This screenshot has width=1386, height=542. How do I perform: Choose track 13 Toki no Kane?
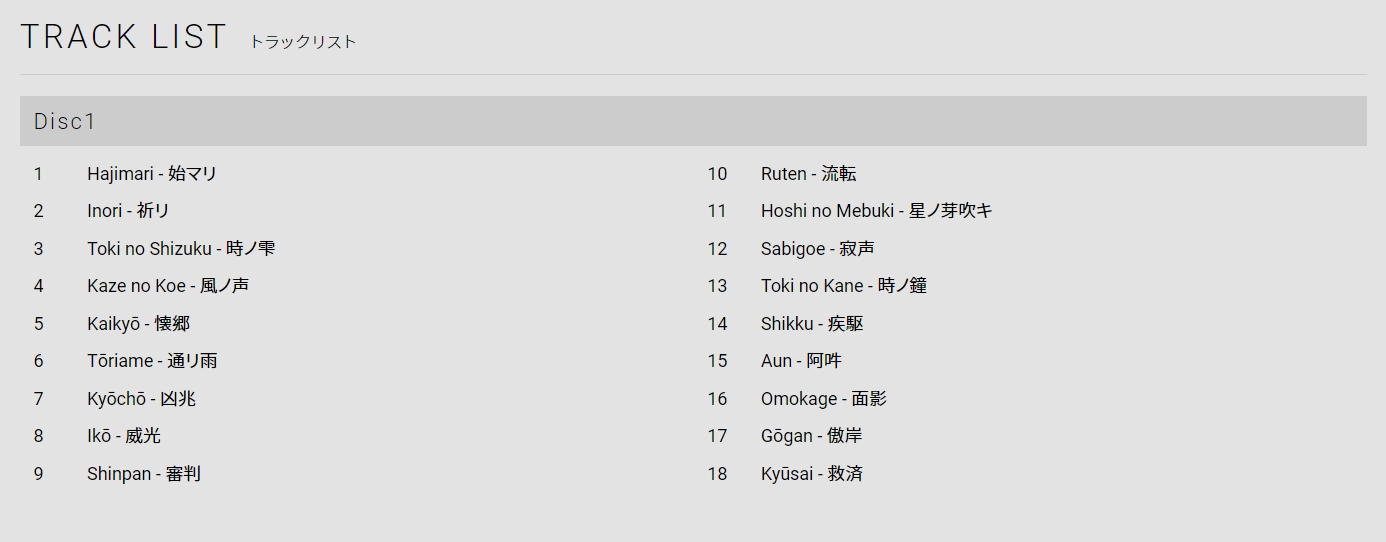coord(843,286)
